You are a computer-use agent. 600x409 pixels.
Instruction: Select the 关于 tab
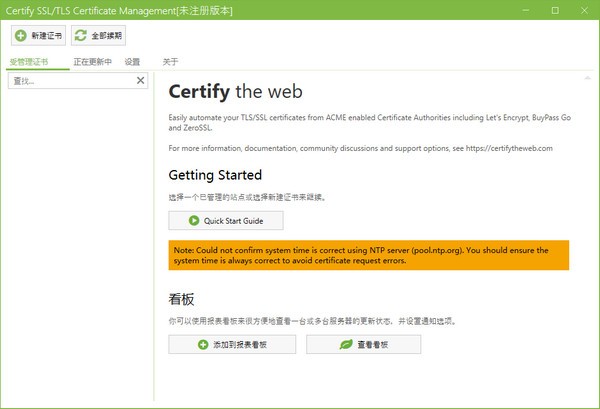tap(170, 62)
